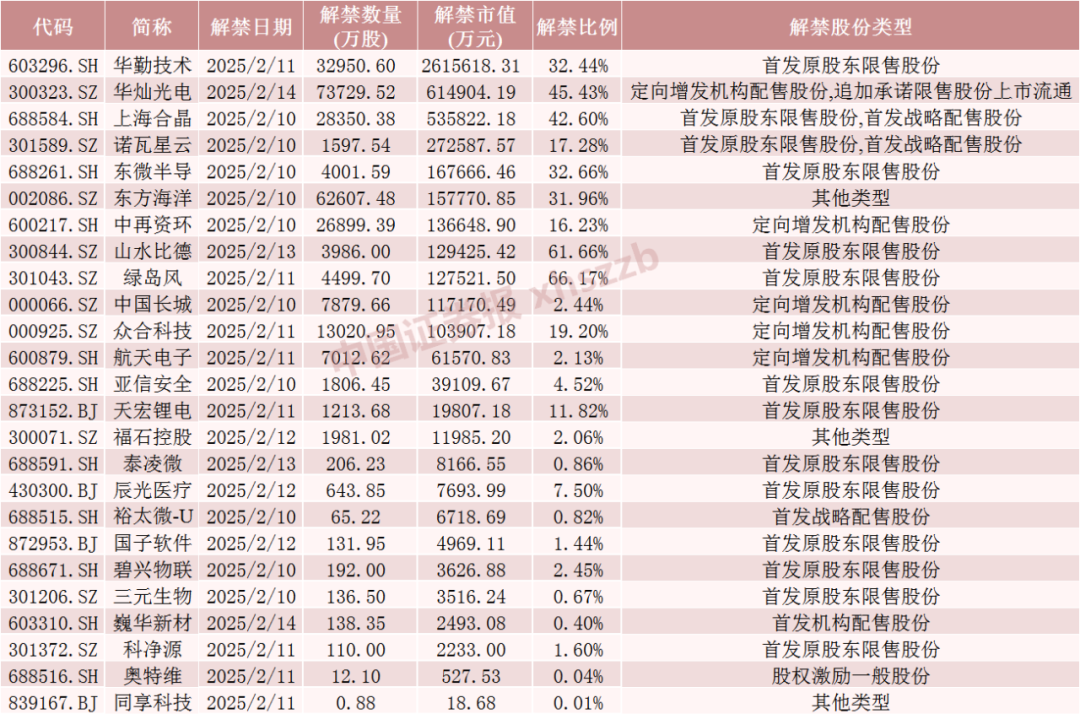Select the ratio 61.66%

(x=578, y=252)
